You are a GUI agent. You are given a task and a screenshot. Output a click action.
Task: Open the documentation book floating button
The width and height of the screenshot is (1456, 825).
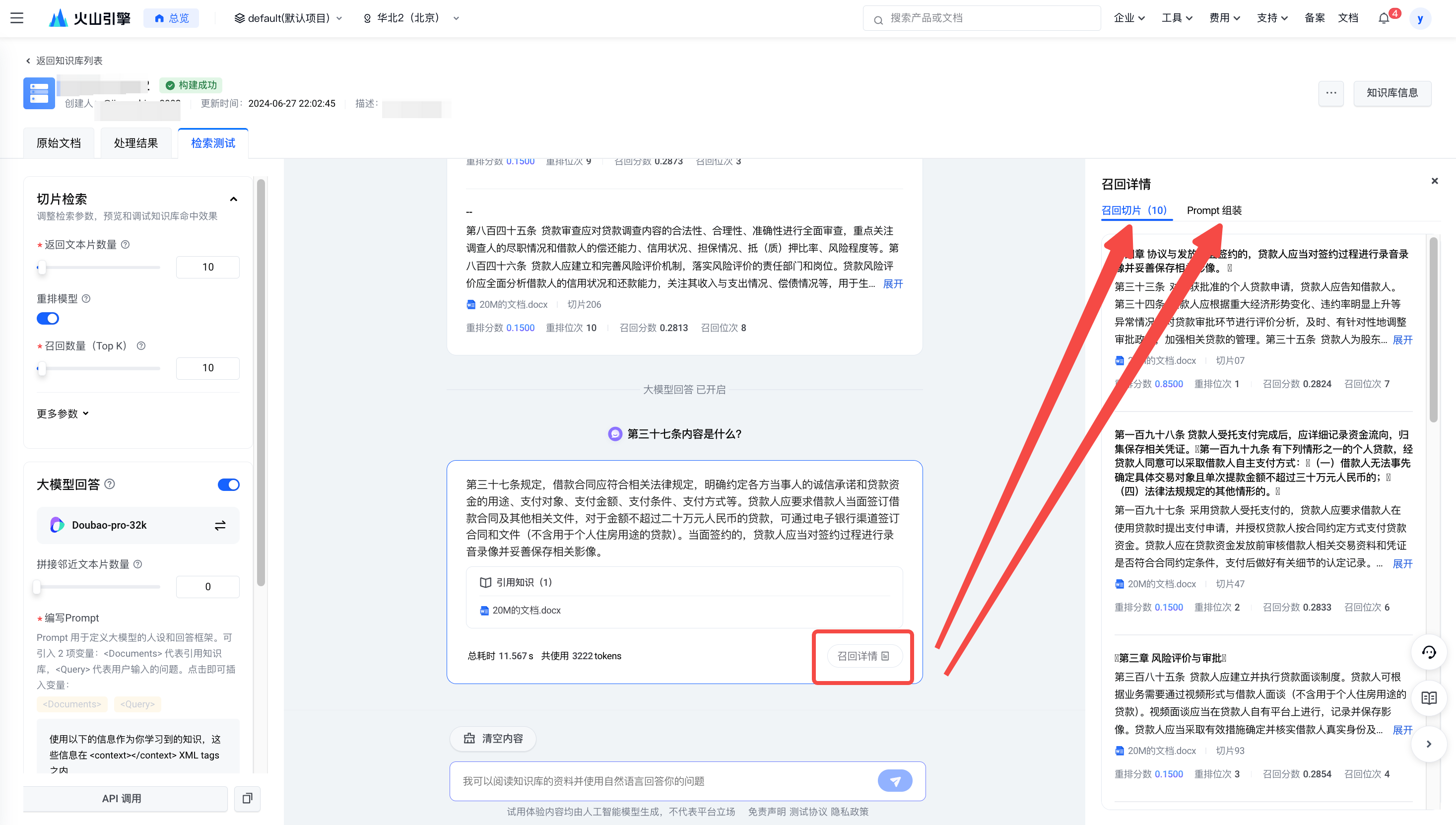1428,698
